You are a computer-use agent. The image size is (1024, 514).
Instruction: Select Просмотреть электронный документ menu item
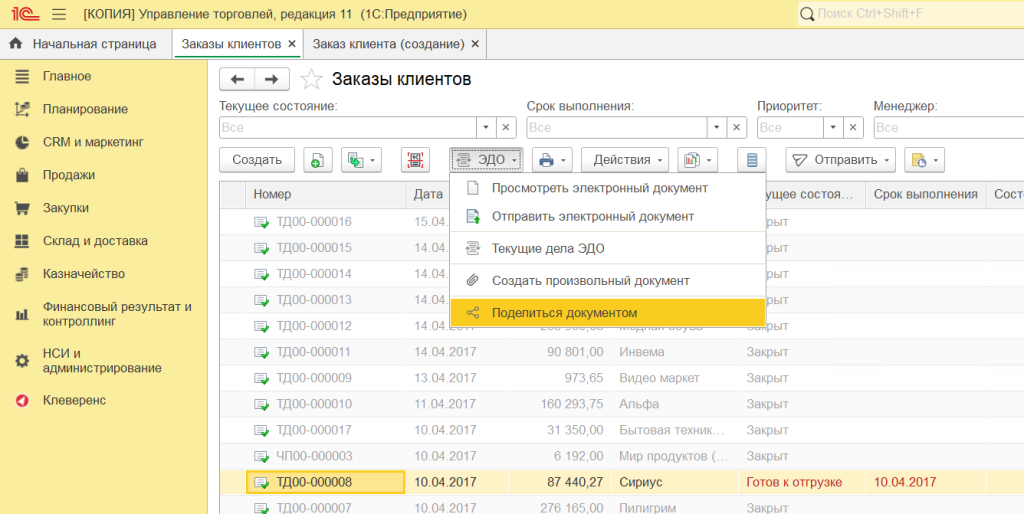607,188
